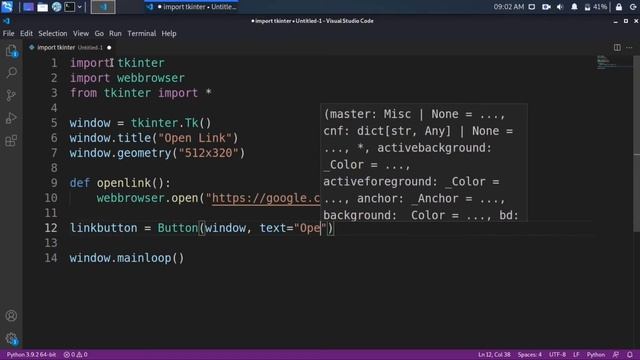Viewport: 640px width, 360px height.
Task: Open the View menu
Action: (x=81, y=33)
